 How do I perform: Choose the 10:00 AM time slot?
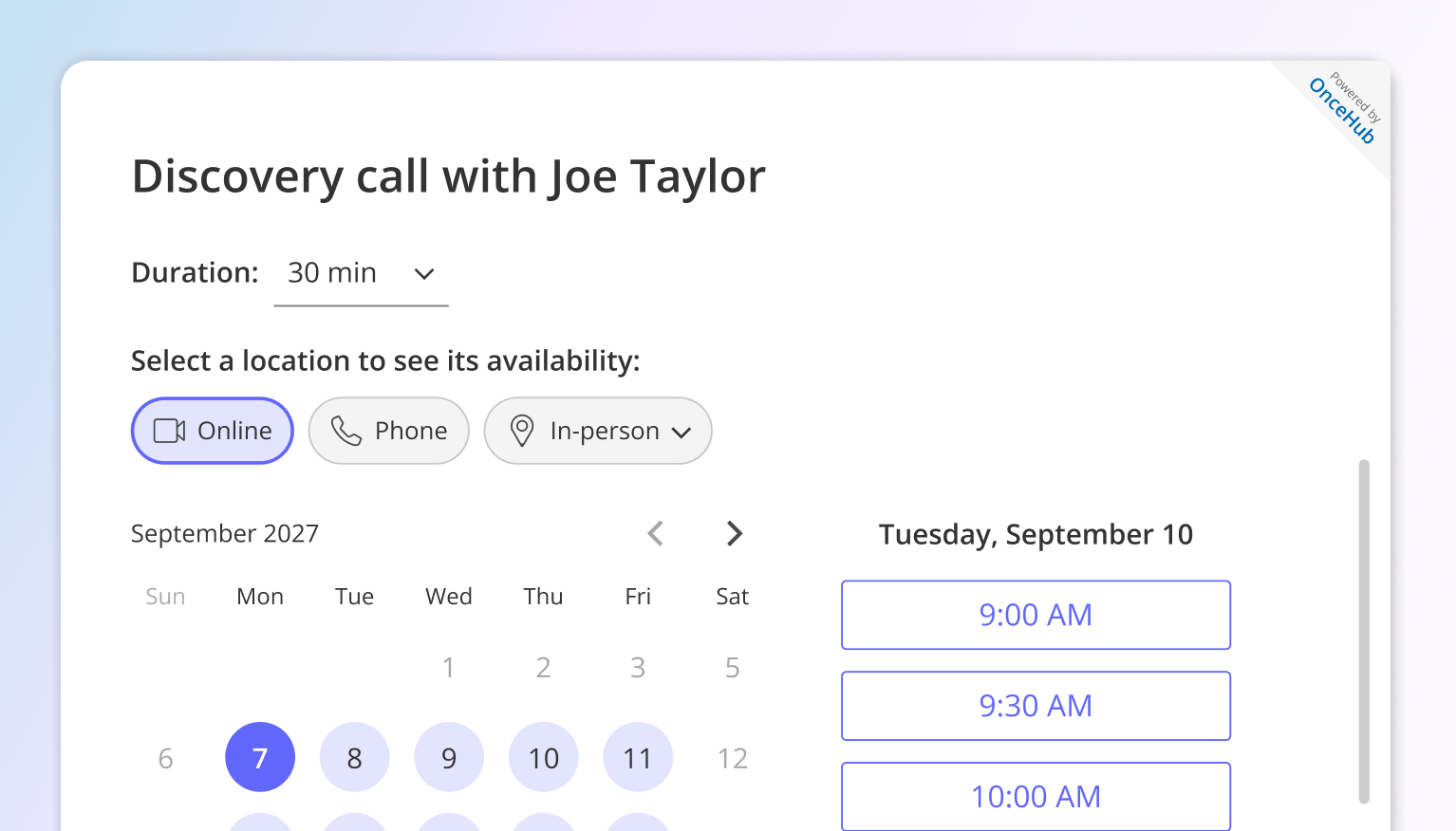point(1036,797)
